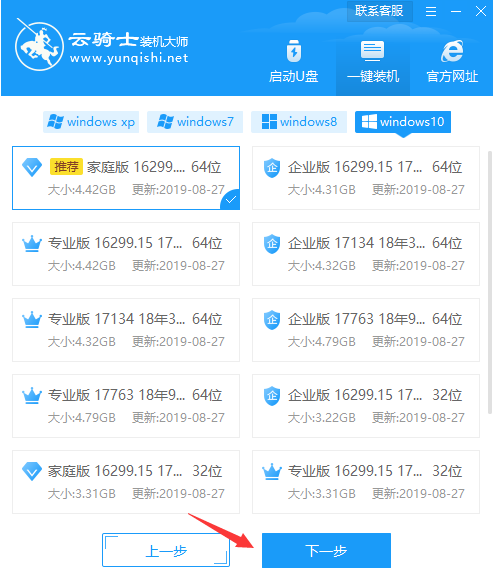Select 专业版 16299.15 32位 system option
Viewport: 493px width, 580px height.
pos(366,482)
